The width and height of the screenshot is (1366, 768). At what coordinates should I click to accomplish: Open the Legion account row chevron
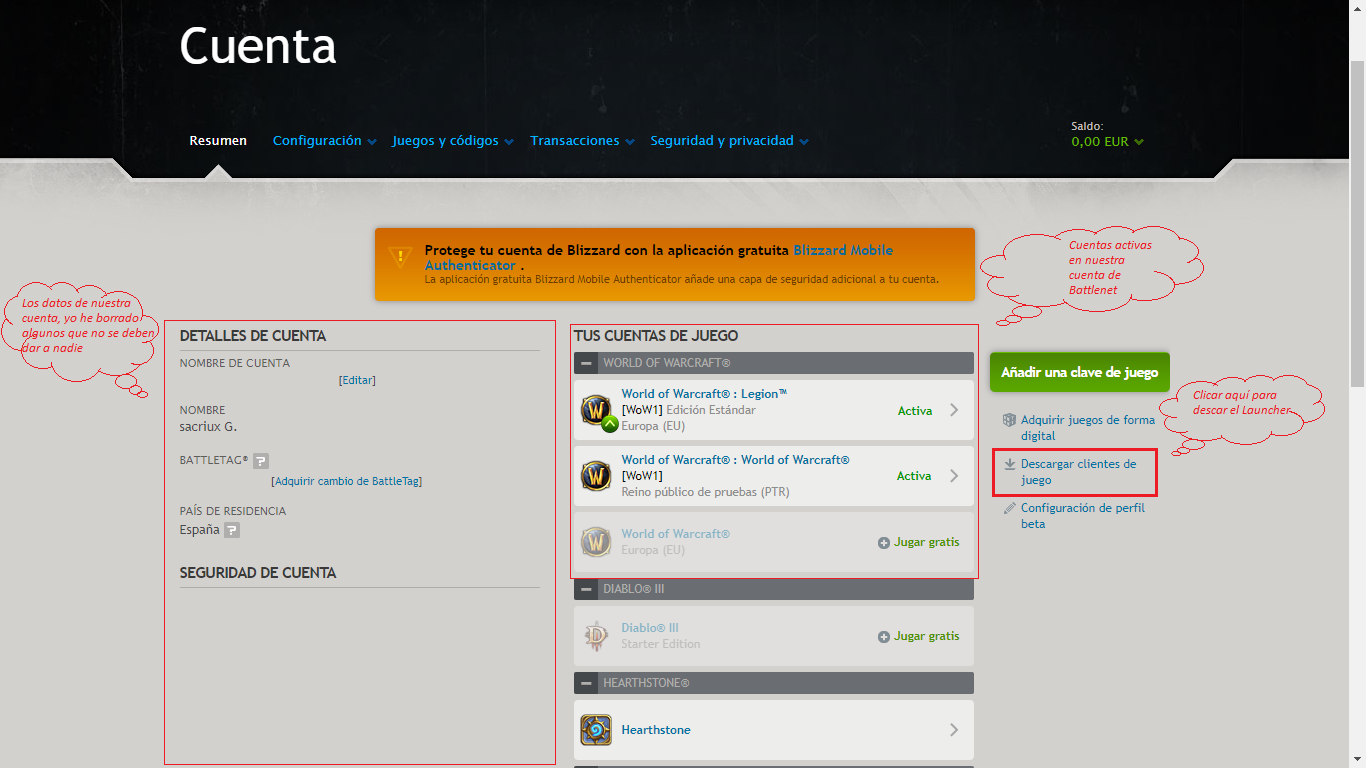(954, 410)
